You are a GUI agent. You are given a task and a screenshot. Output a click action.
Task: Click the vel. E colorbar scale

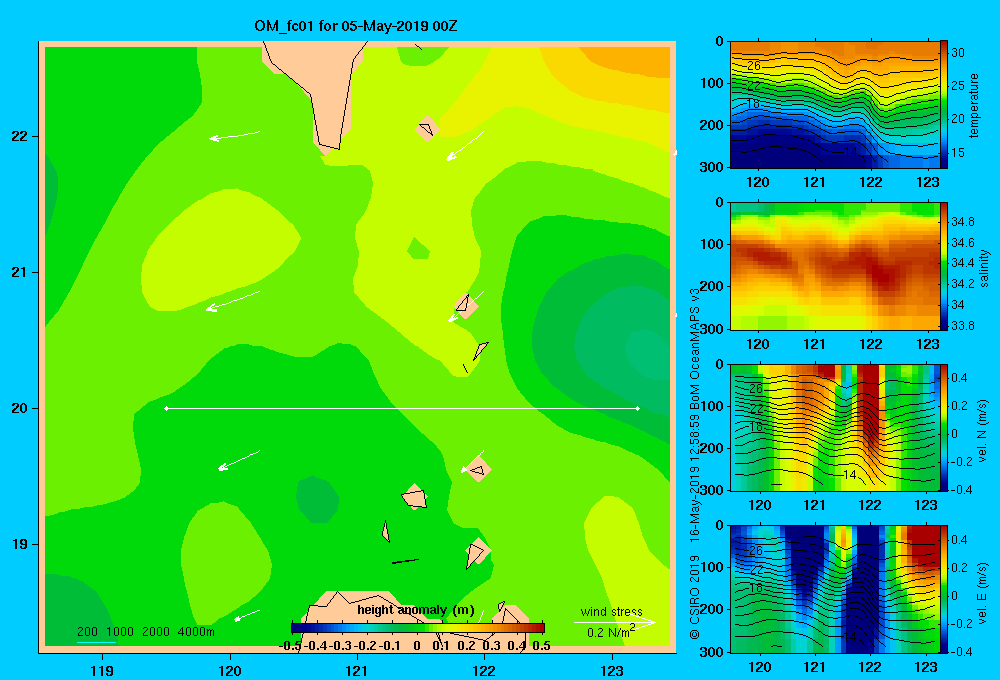[x=944, y=589]
